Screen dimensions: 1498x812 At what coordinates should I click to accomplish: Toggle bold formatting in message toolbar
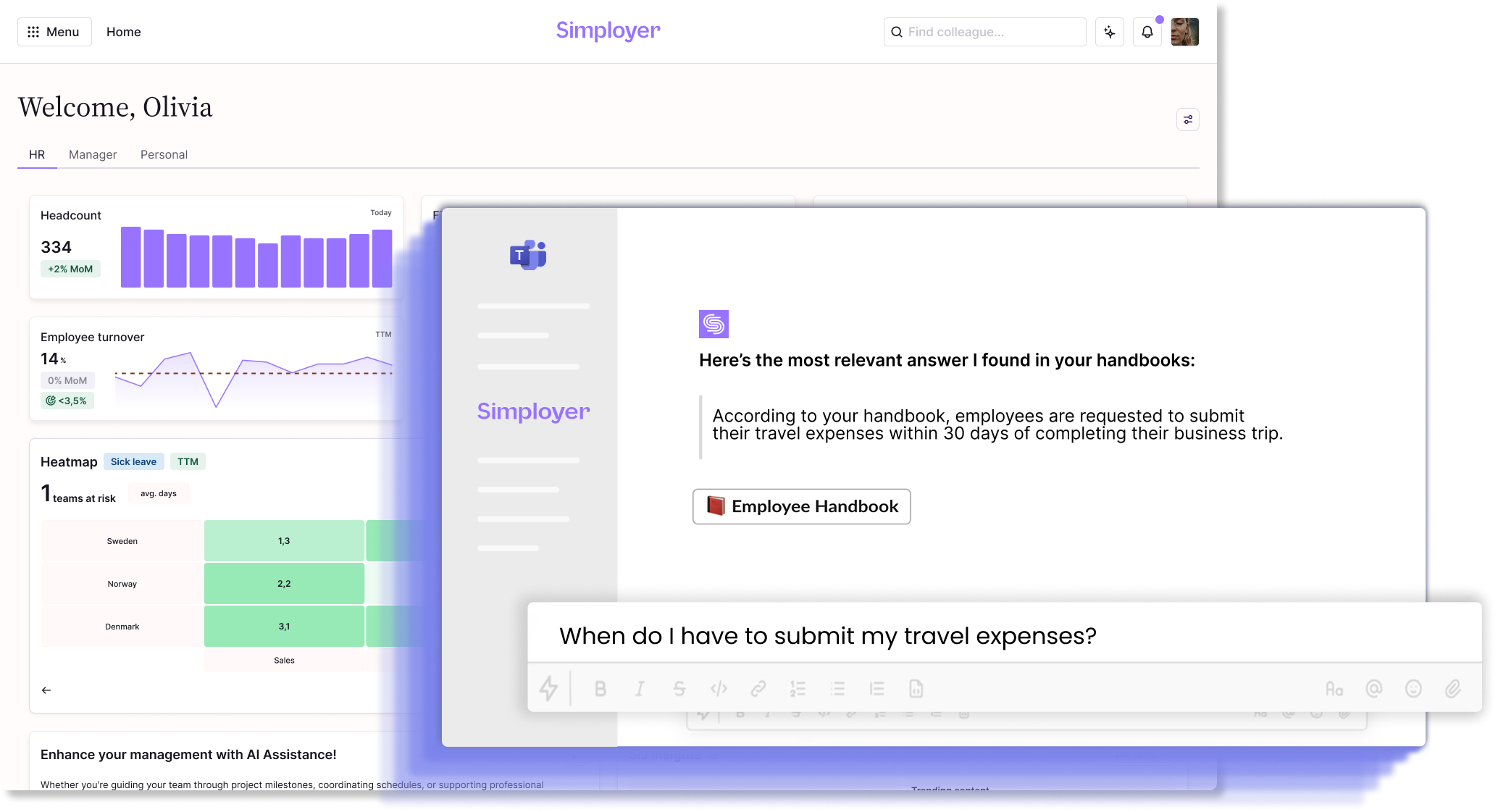click(x=600, y=689)
